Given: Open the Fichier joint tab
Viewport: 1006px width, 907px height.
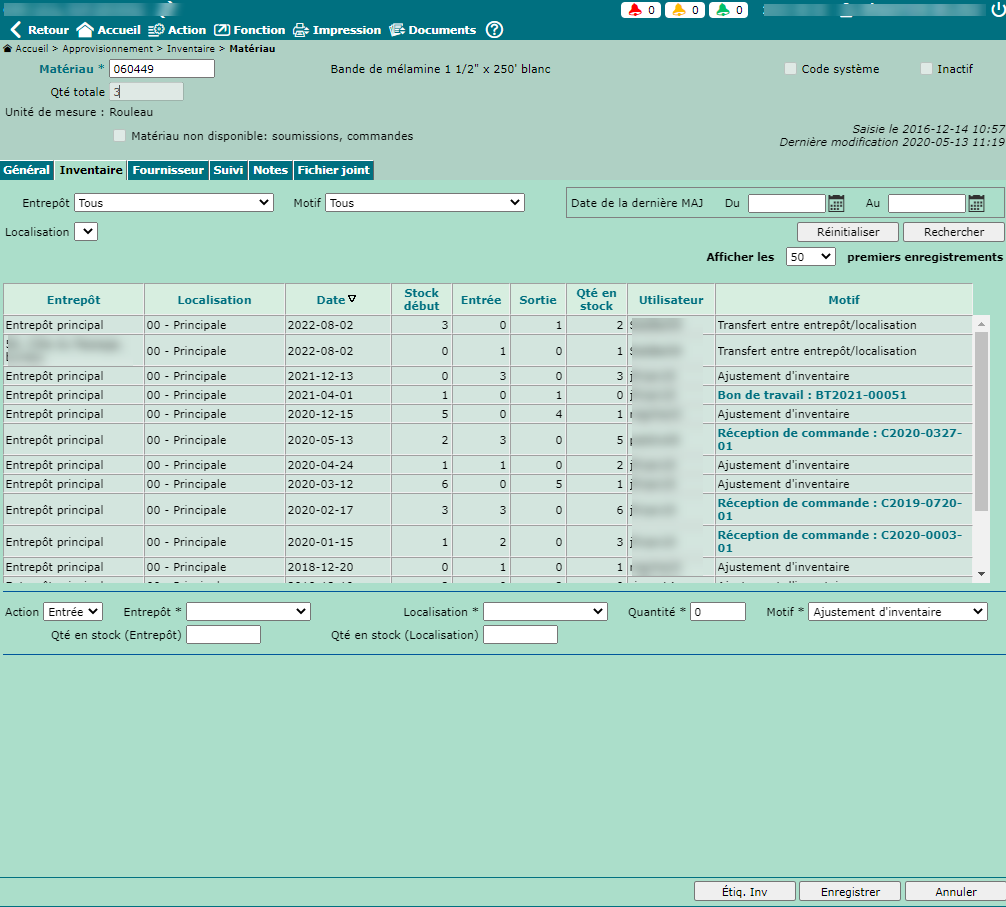Looking at the screenshot, I should click(x=333, y=170).
